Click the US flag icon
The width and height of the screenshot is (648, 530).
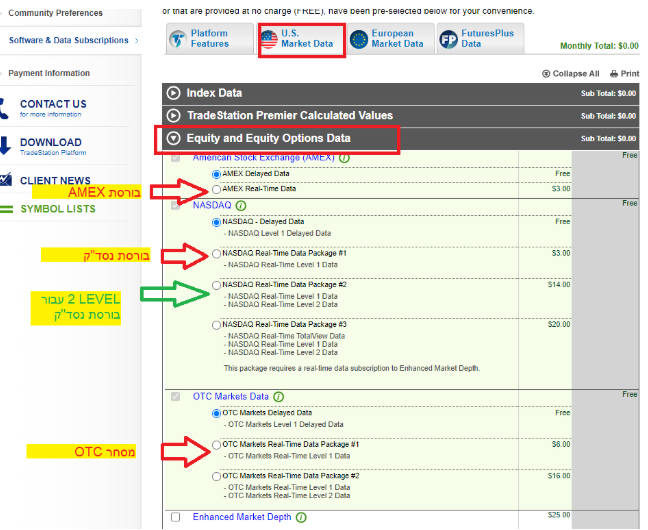(x=269, y=39)
